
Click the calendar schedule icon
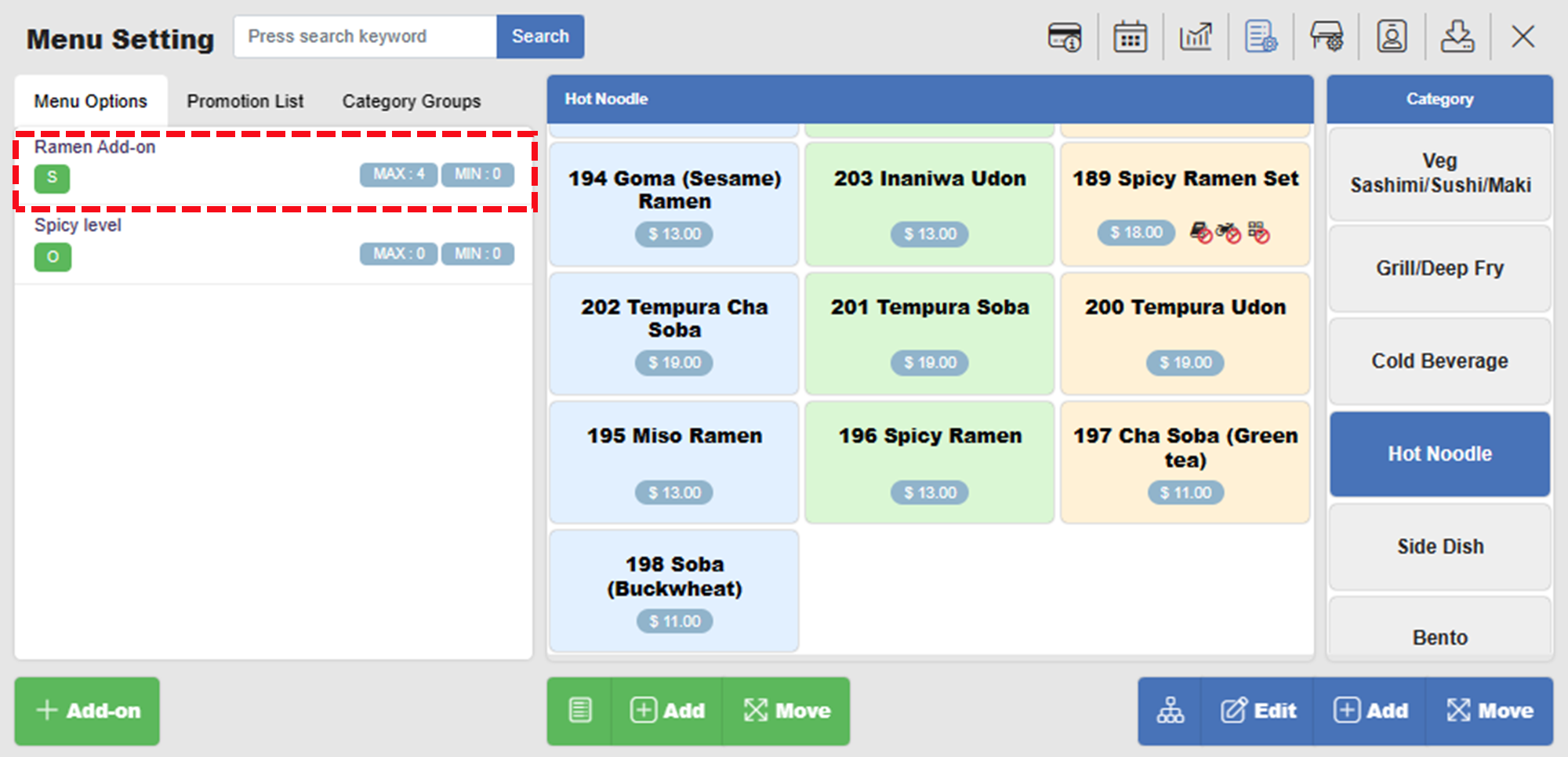coord(1130,37)
